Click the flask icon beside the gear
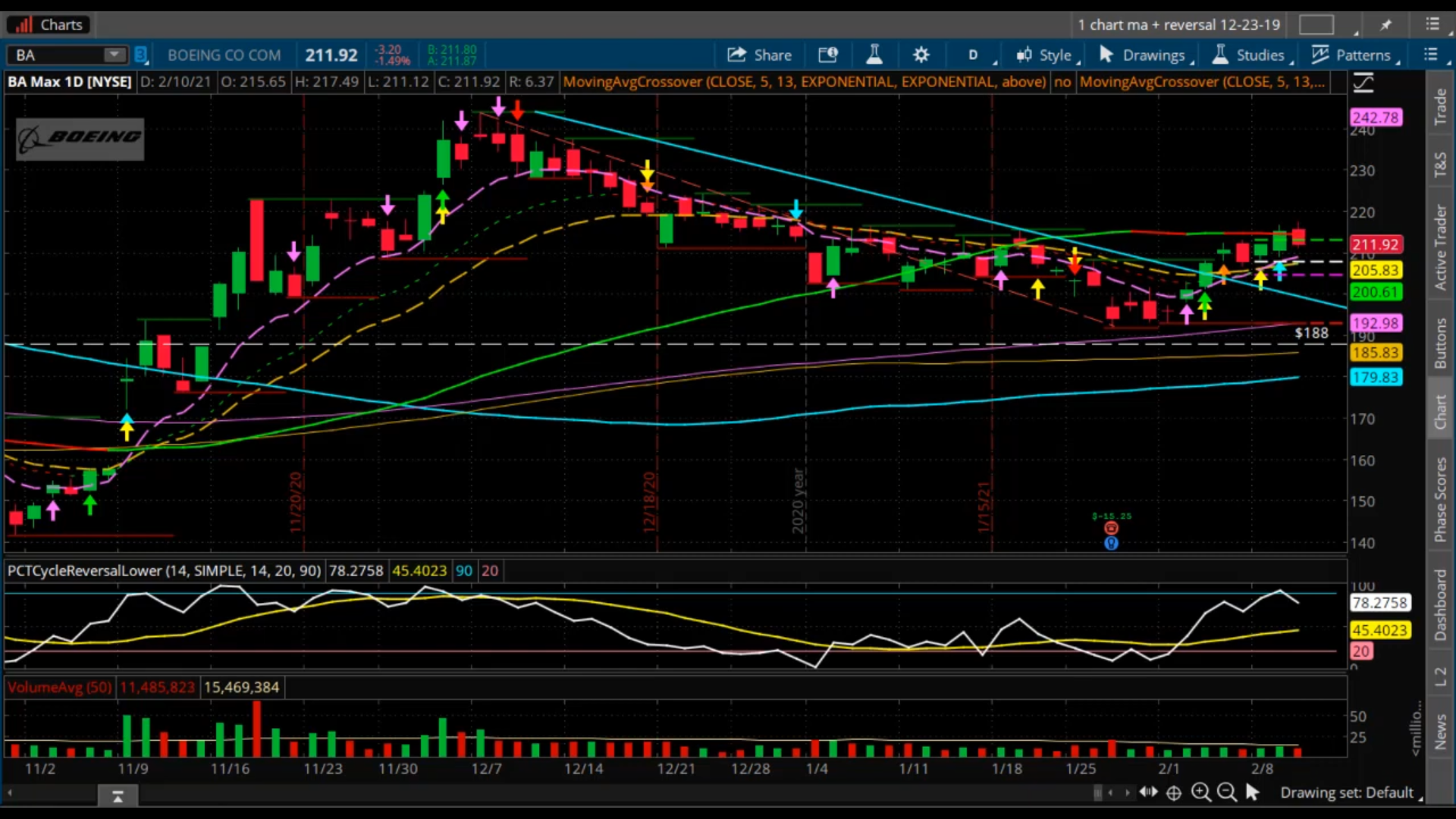 (x=874, y=55)
